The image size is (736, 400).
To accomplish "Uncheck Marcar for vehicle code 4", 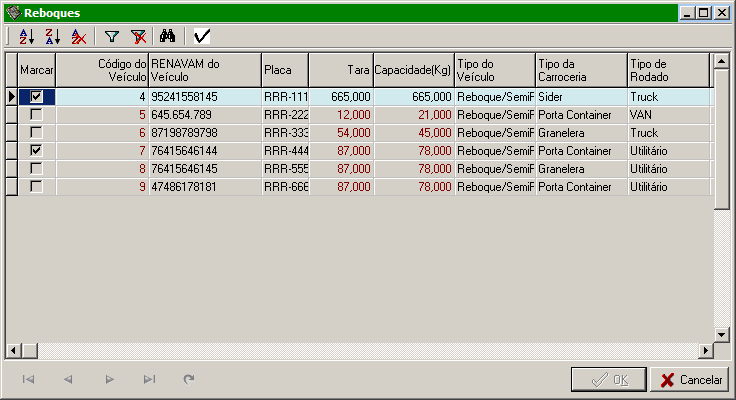I will (x=37, y=97).
